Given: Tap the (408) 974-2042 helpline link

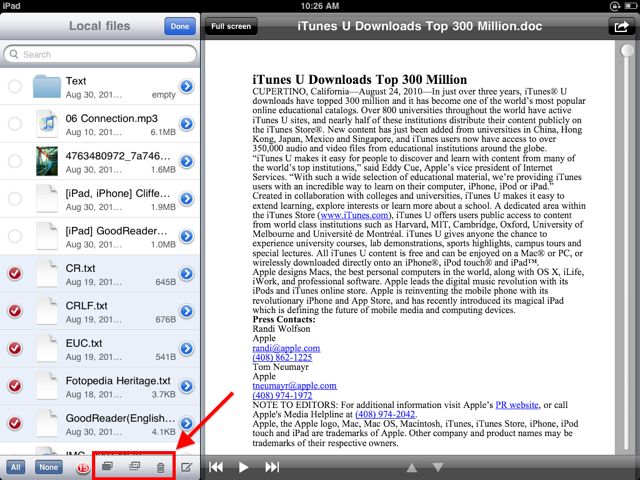Looking at the screenshot, I should [x=385, y=414].
